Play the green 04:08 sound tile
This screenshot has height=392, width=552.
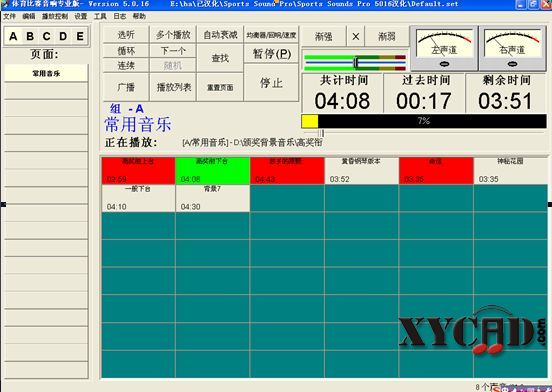click(x=212, y=171)
